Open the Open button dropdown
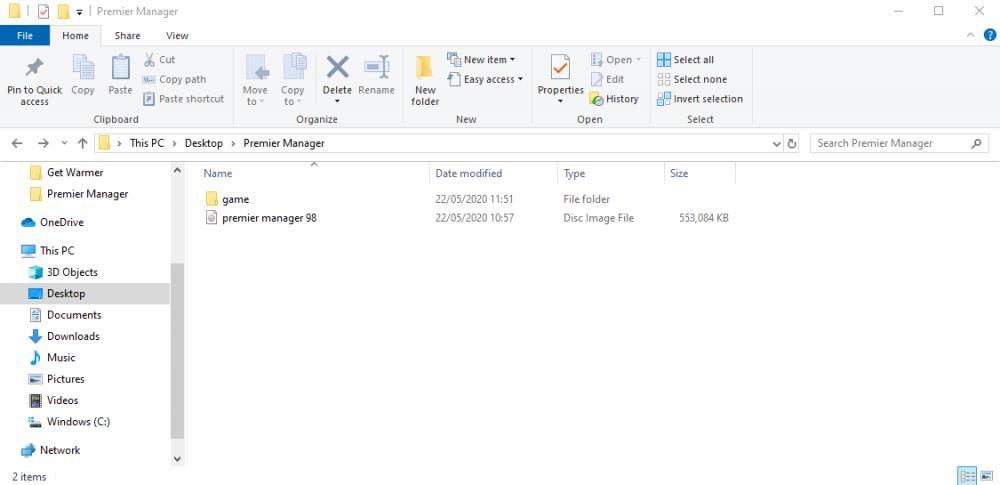The image size is (1000, 485). pos(616,59)
